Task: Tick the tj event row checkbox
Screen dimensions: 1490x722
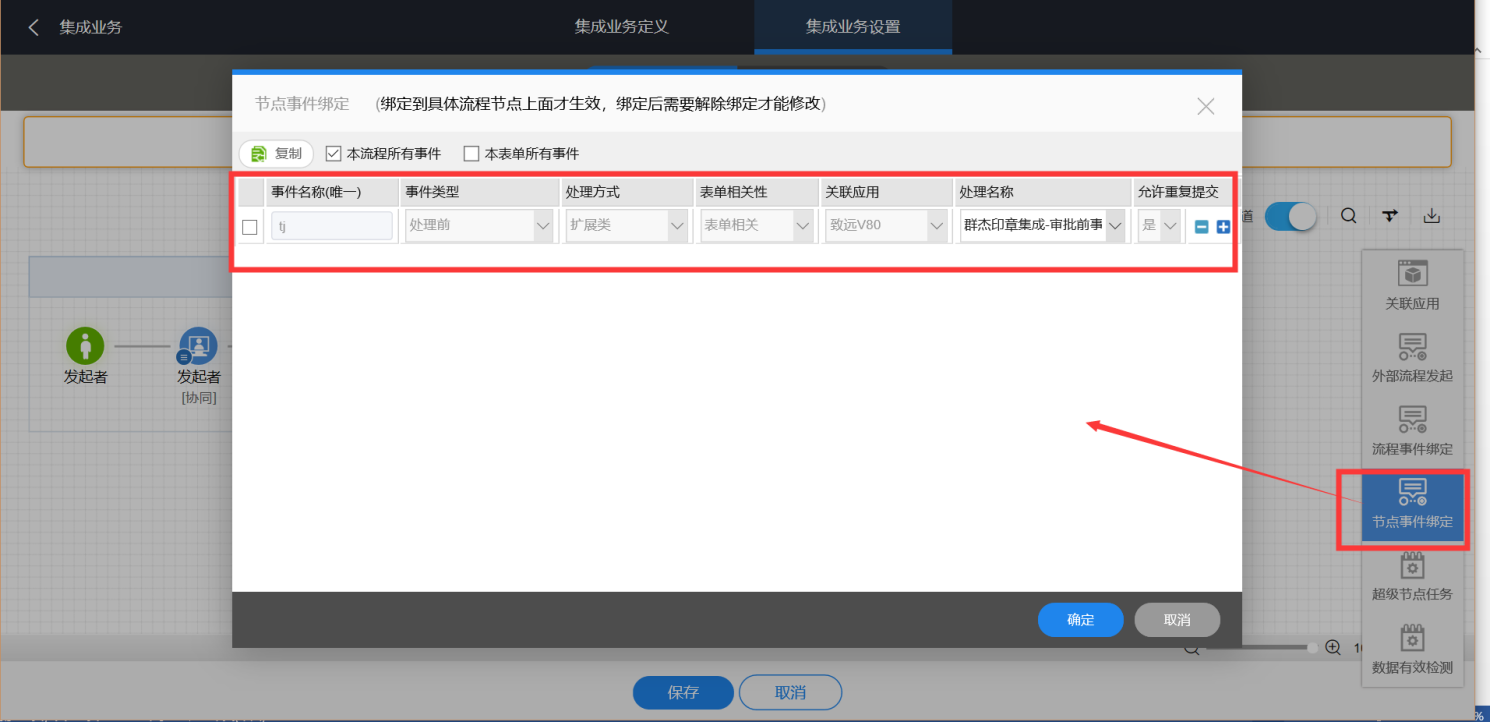Action: click(250, 227)
